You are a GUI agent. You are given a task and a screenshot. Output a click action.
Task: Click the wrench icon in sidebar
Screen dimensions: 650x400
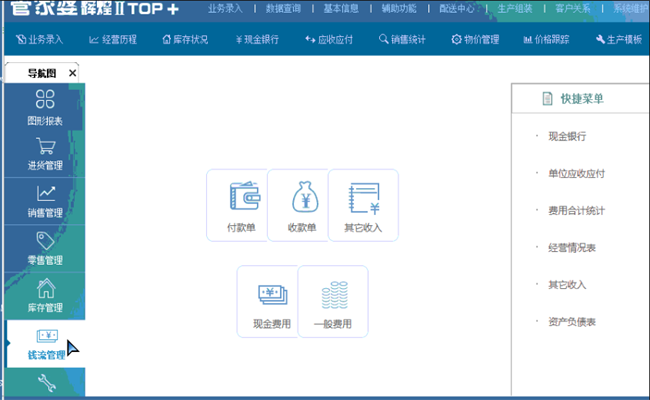(x=45, y=382)
